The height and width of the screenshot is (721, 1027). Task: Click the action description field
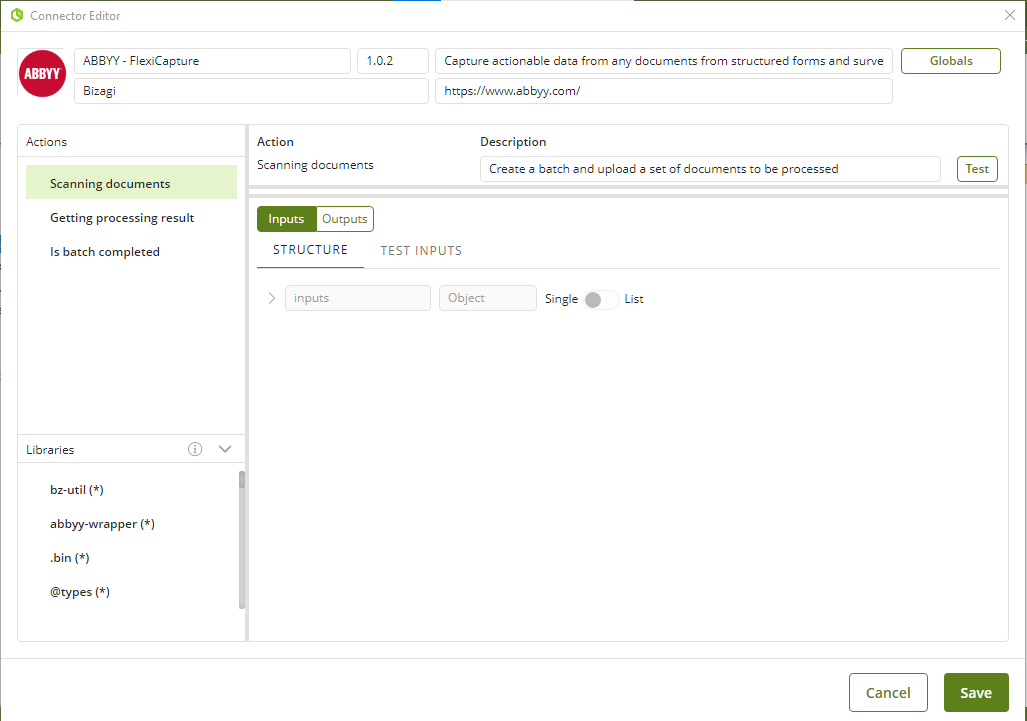(710, 169)
